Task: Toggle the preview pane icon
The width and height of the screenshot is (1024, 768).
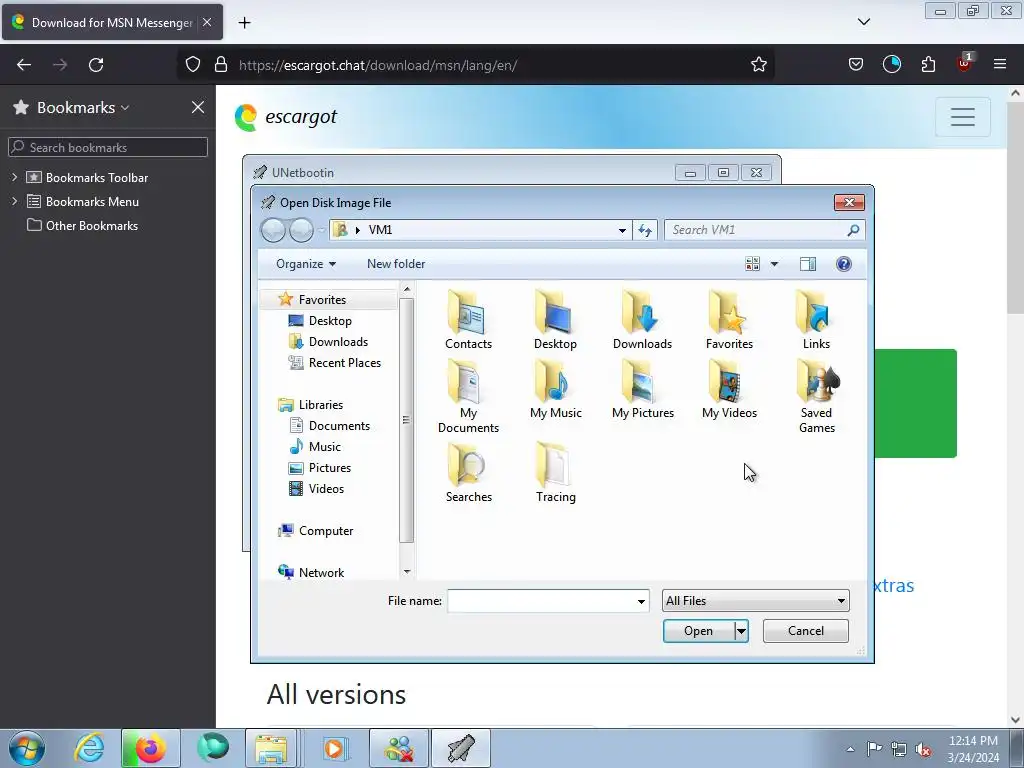Action: (x=808, y=264)
